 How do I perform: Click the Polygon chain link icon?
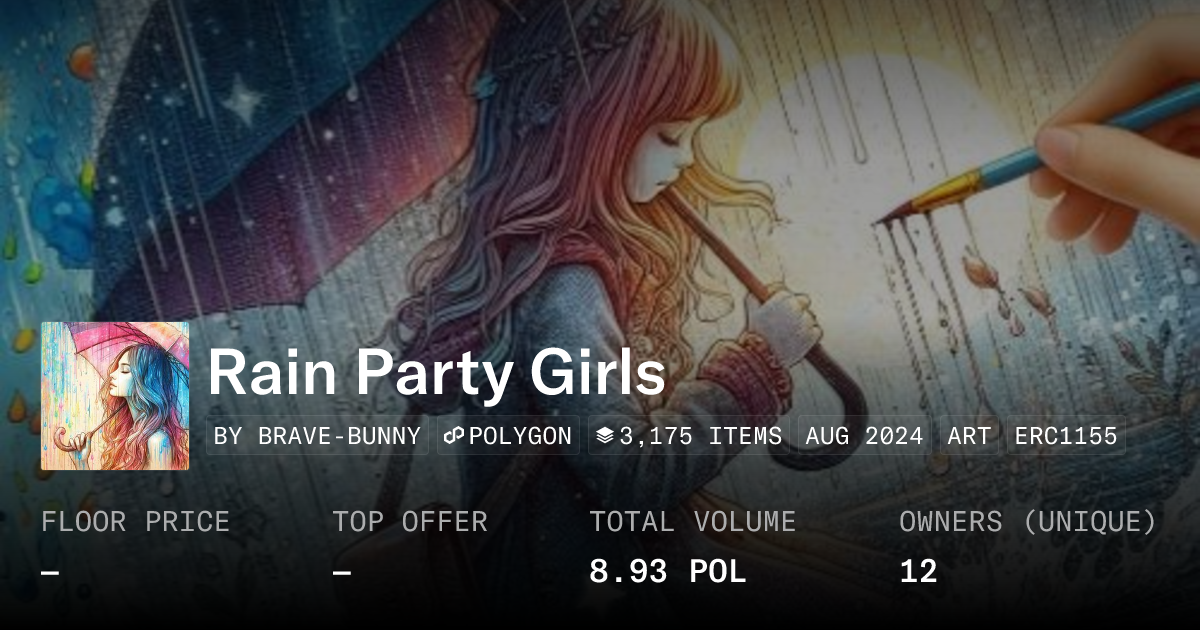(x=453, y=436)
